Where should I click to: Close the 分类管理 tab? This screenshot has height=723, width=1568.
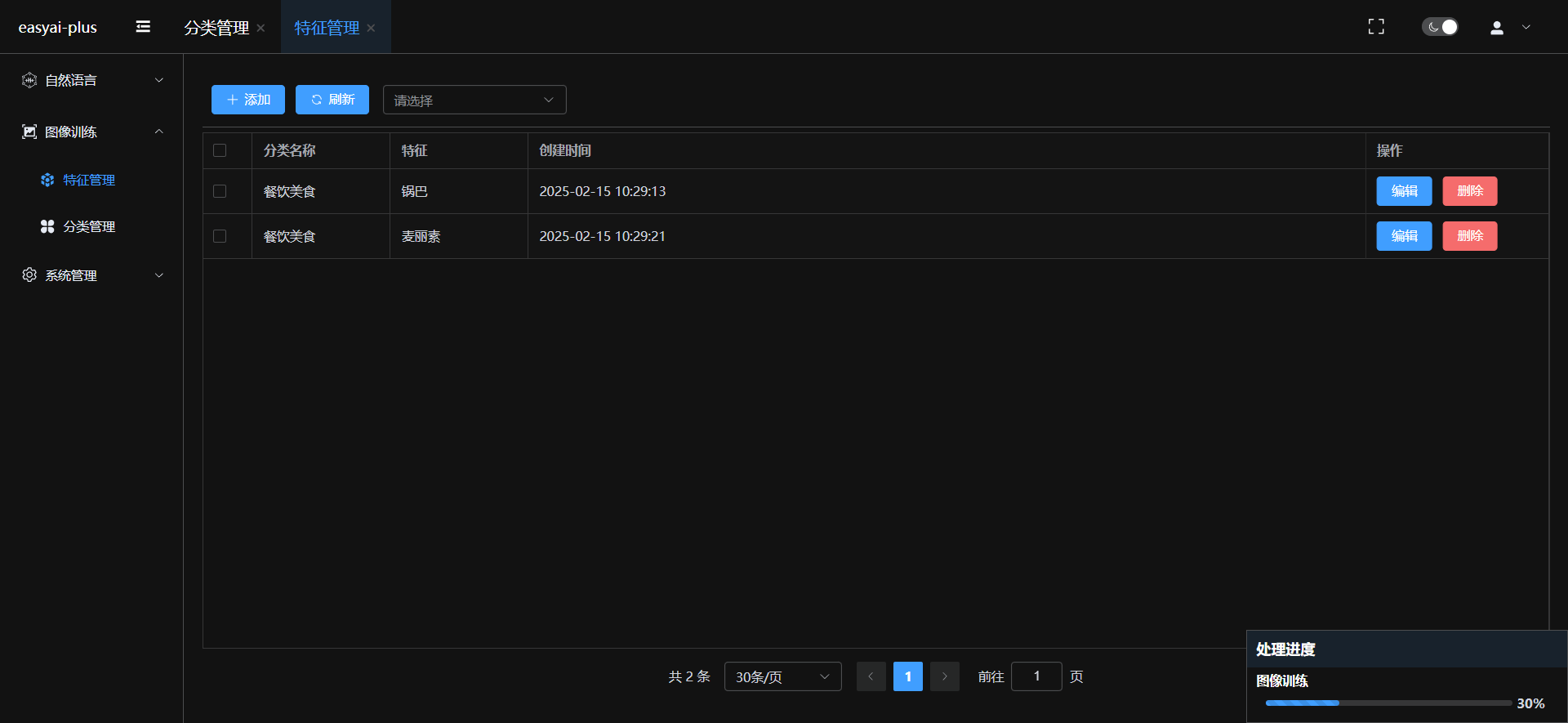pos(261,28)
